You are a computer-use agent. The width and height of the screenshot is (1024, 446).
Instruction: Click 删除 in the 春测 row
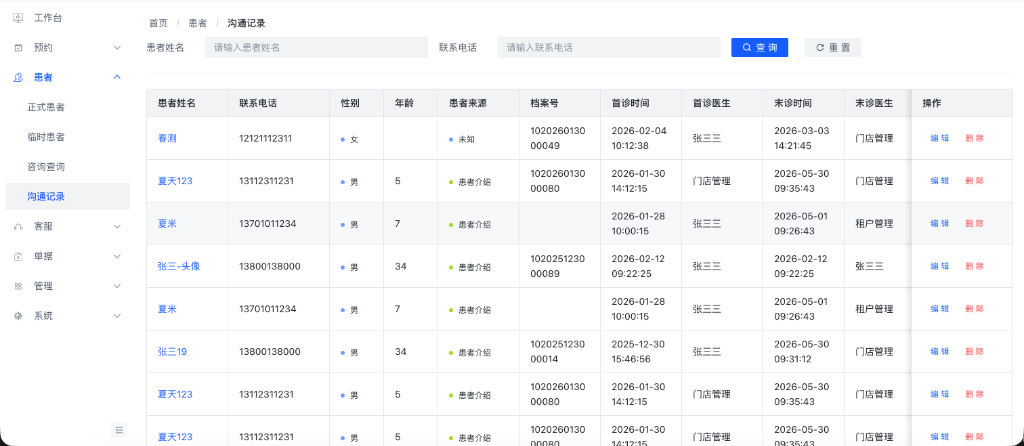click(x=974, y=138)
